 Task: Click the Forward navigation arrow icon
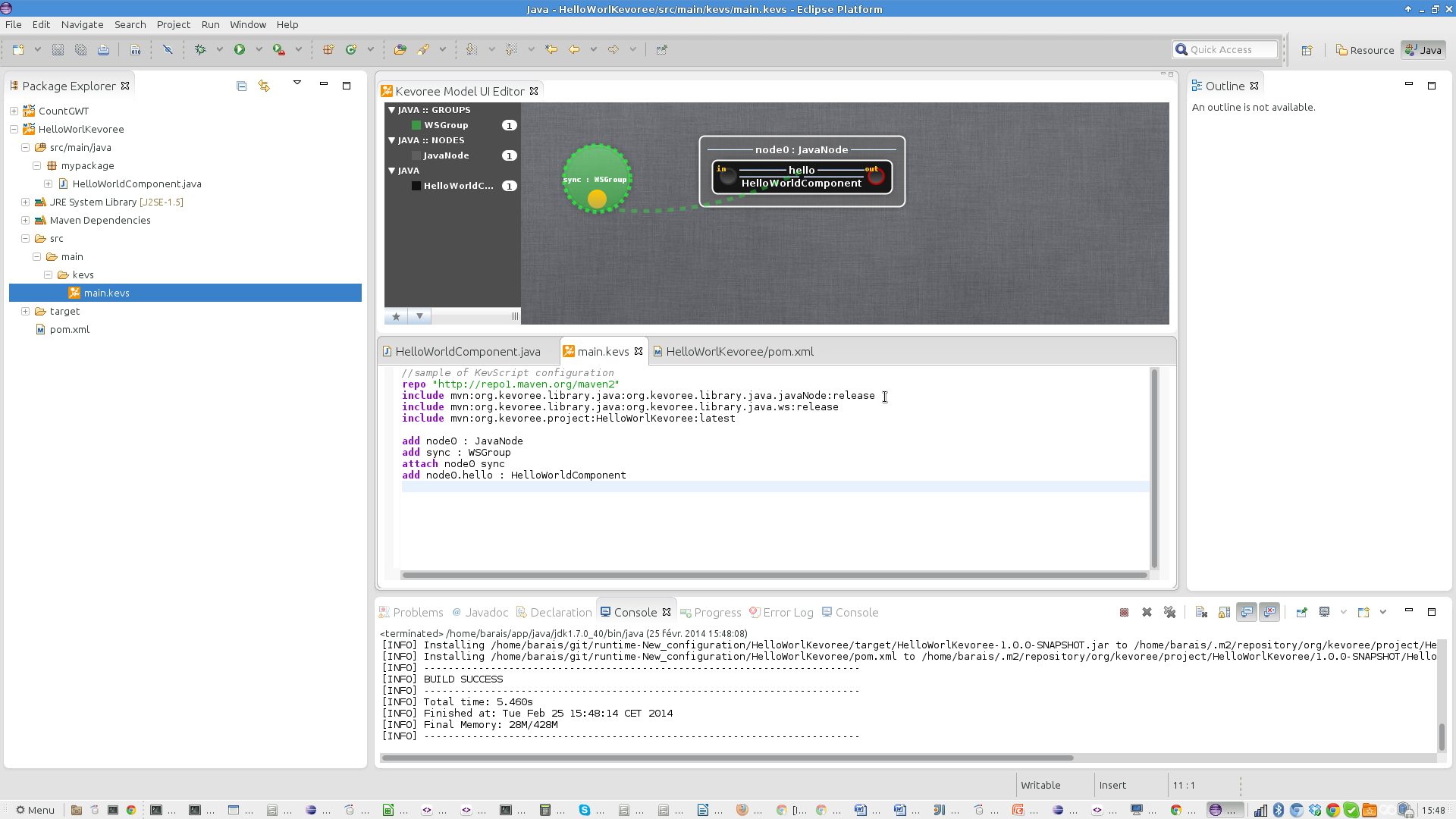[x=613, y=49]
